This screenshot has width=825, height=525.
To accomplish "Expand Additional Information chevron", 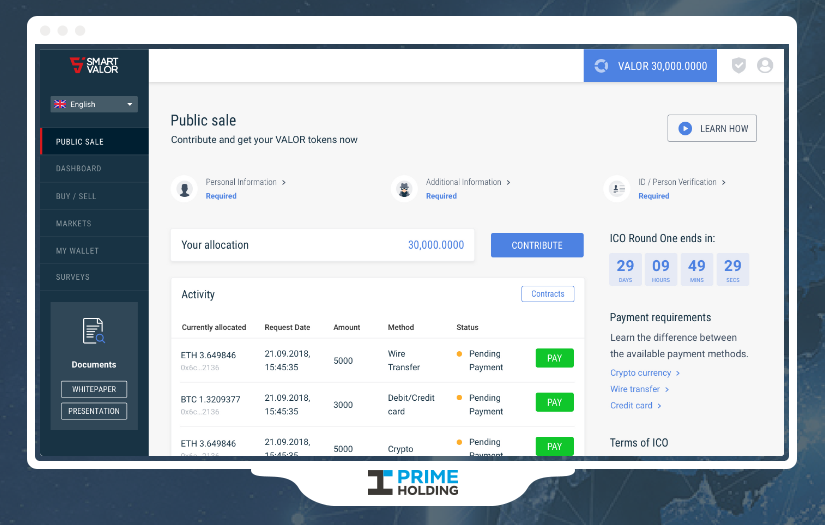I will [508, 182].
